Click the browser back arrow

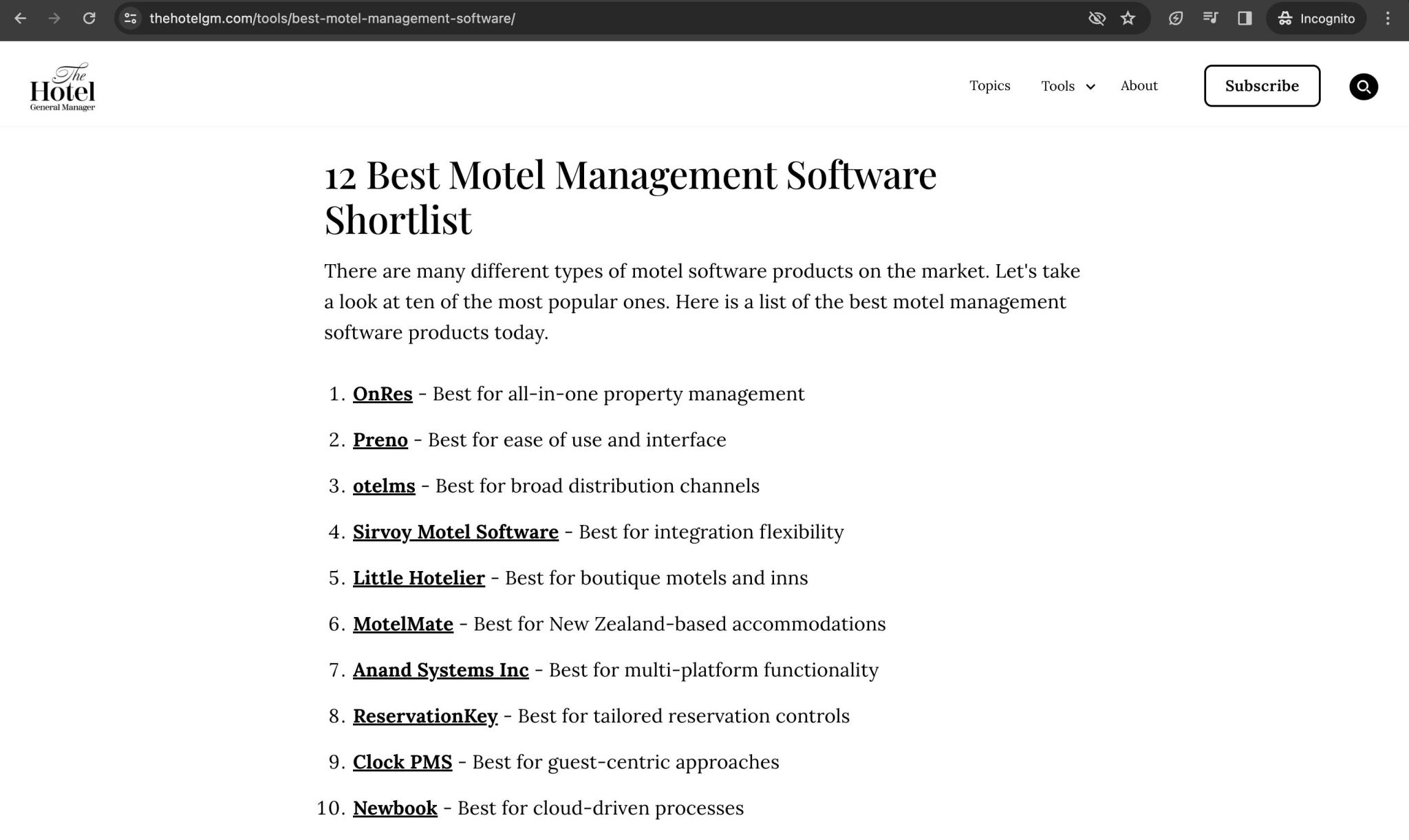click(x=21, y=18)
